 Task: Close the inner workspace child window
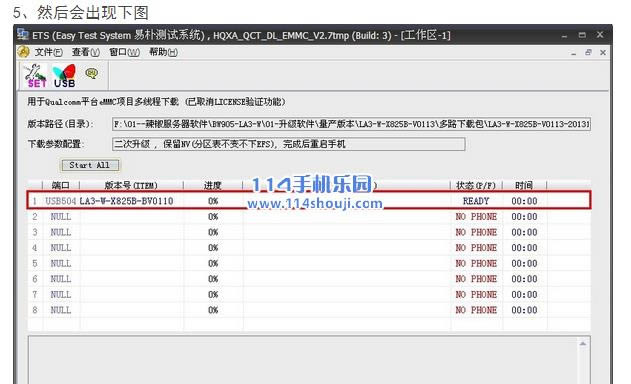(603, 52)
